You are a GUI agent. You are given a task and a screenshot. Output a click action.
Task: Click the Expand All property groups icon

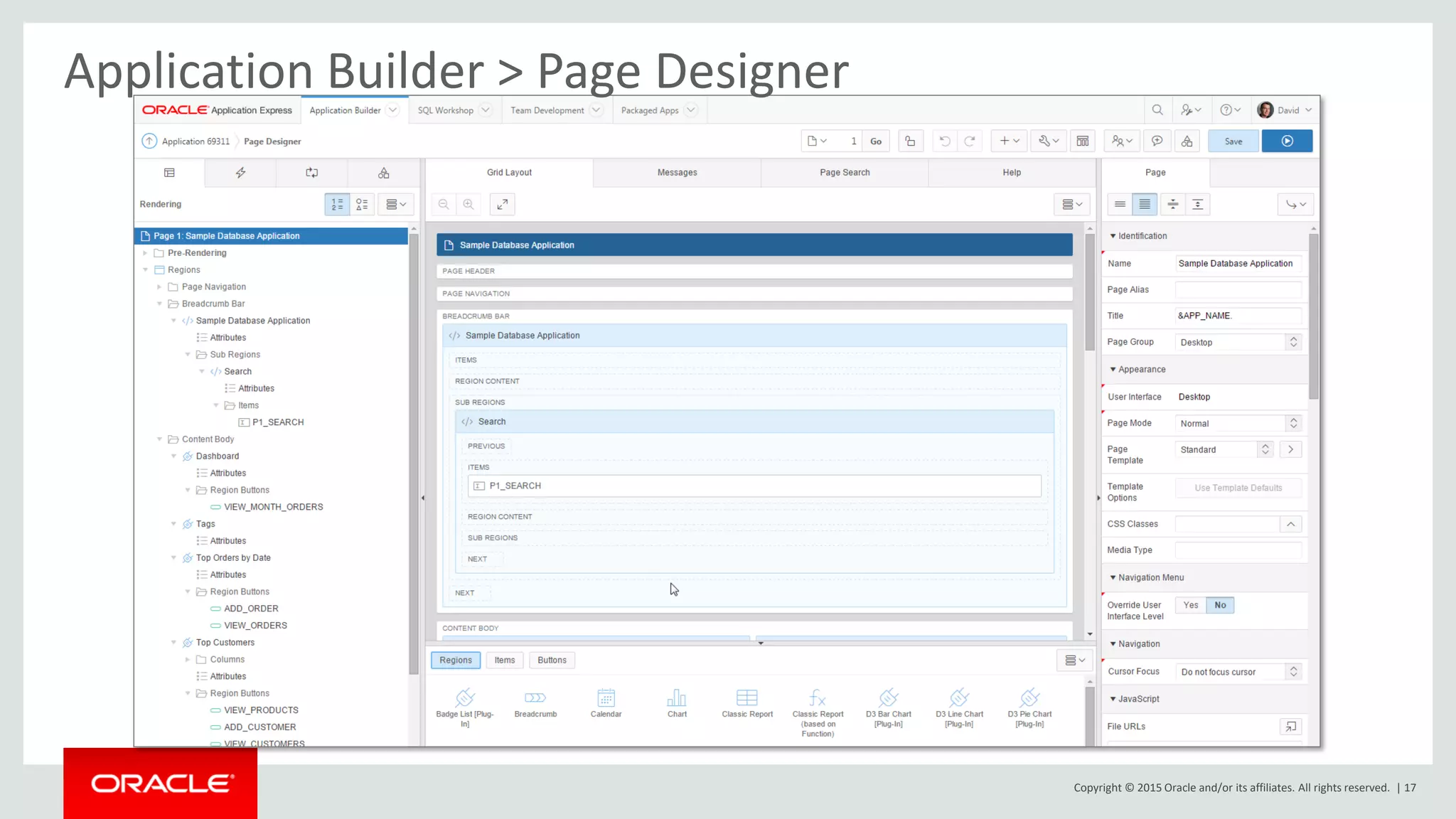pyautogui.click(x=1198, y=204)
